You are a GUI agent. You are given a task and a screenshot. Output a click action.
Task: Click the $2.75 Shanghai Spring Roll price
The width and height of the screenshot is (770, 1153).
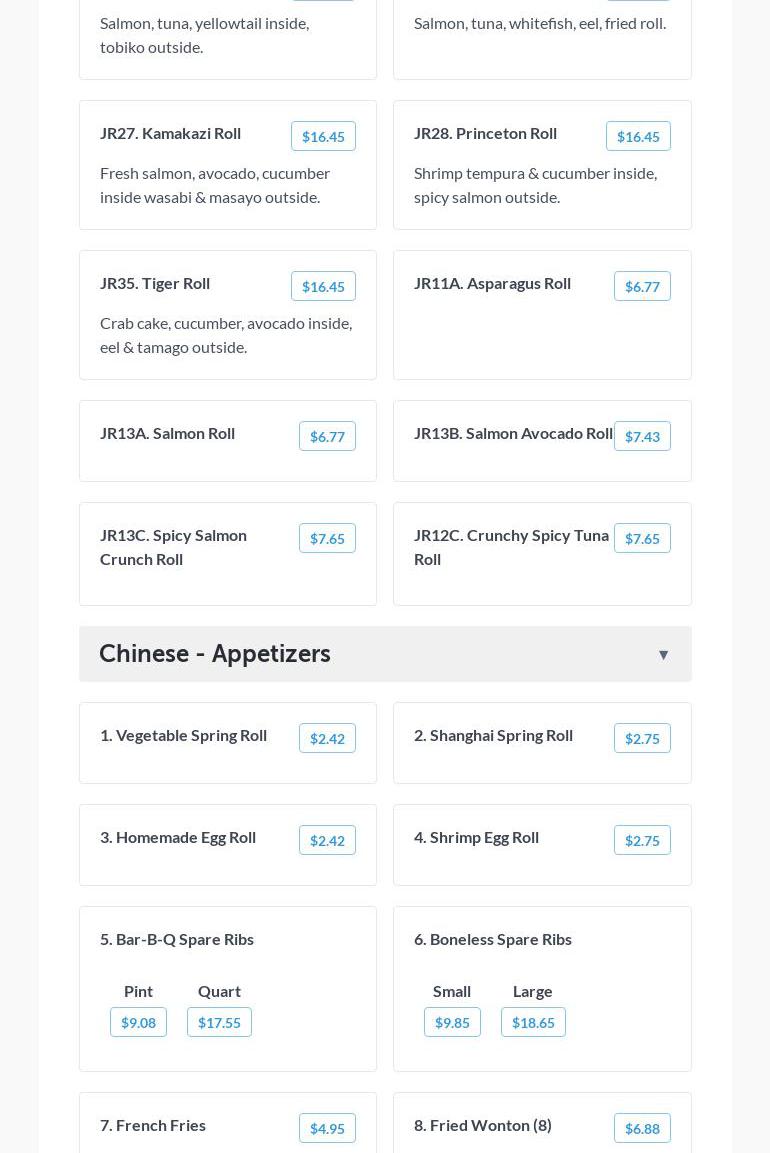(642, 739)
